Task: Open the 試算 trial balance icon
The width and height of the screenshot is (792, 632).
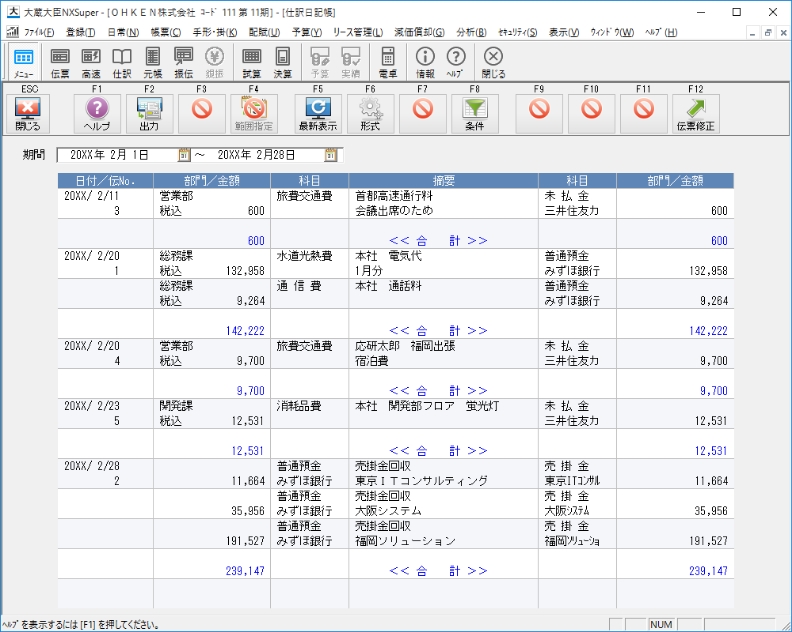Action: coord(252,63)
